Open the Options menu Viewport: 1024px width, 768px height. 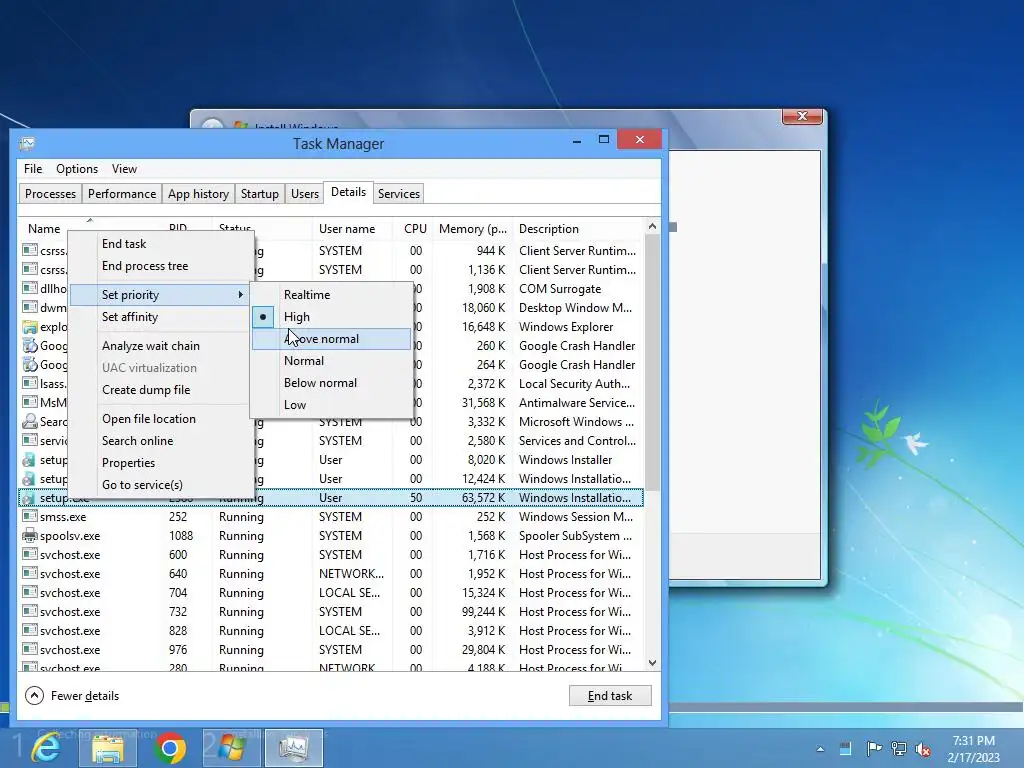tap(77, 168)
